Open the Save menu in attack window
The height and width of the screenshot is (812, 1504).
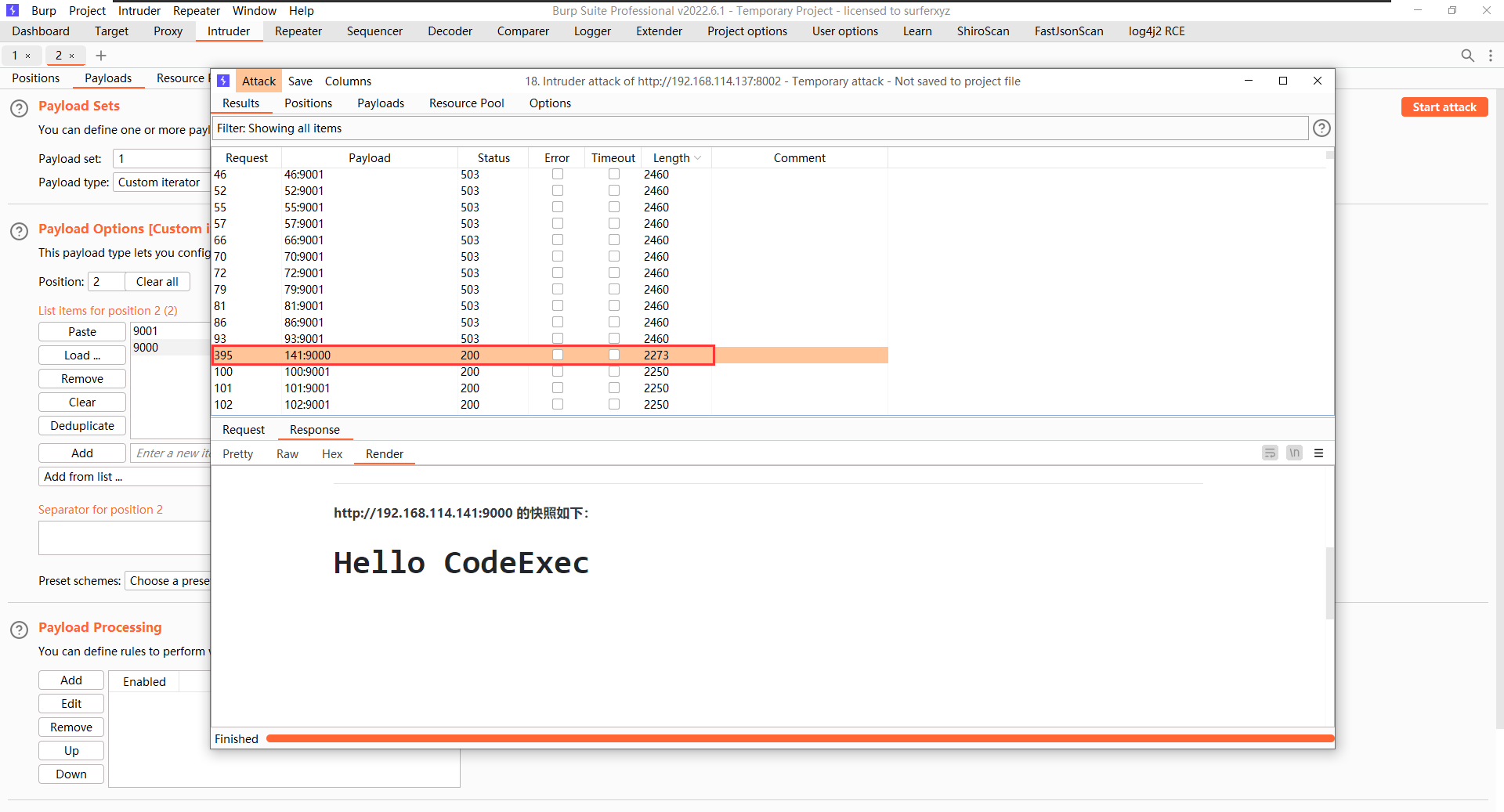[300, 81]
